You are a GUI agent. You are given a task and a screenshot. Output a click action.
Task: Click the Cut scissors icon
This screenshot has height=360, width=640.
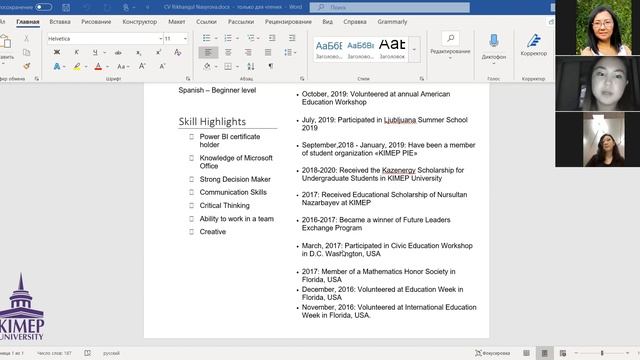(27, 38)
